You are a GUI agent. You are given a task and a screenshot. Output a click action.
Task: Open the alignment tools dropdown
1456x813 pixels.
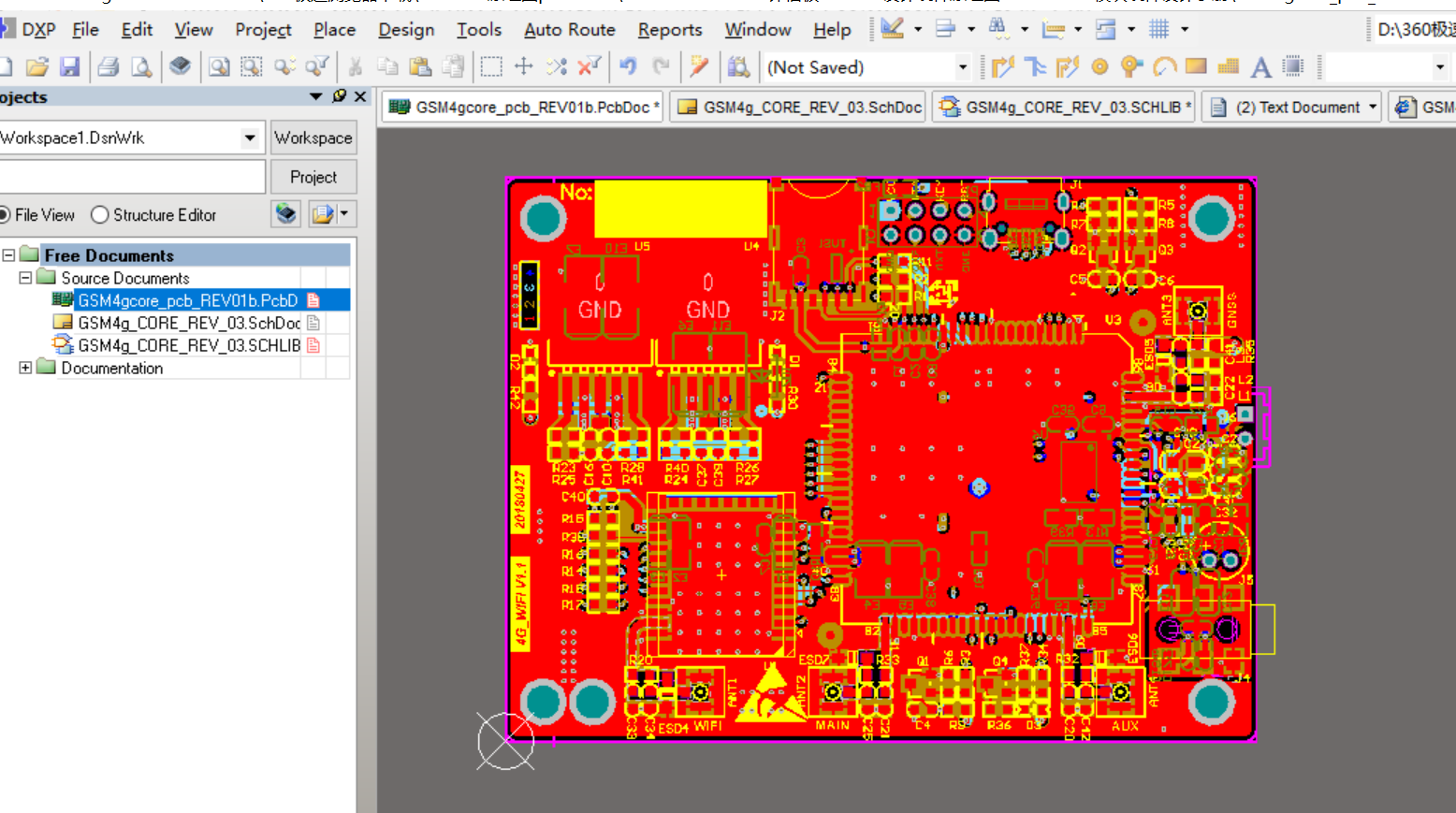pos(971,29)
